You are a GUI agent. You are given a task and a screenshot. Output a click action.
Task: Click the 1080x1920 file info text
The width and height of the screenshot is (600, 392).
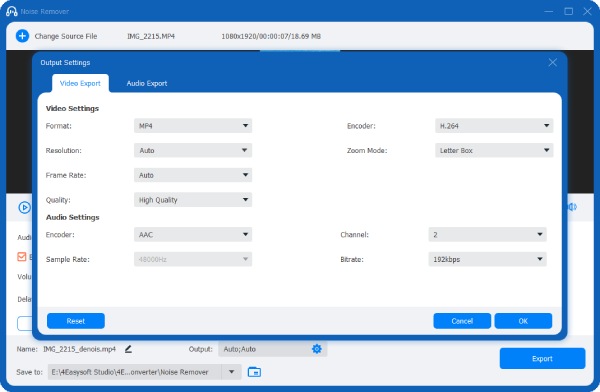(x=271, y=36)
